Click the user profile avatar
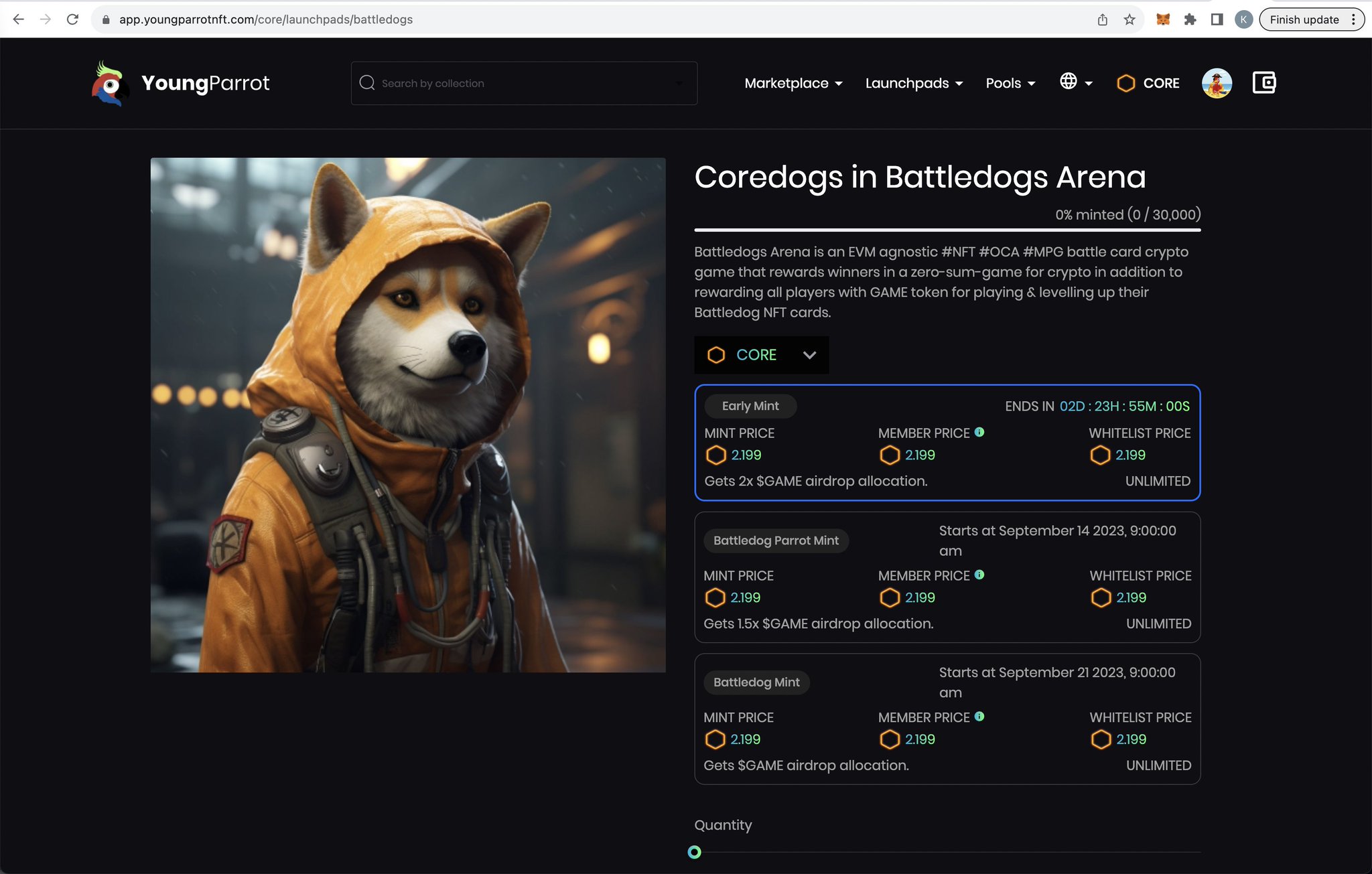This screenshot has height=874, width=1372. click(1217, 83)
